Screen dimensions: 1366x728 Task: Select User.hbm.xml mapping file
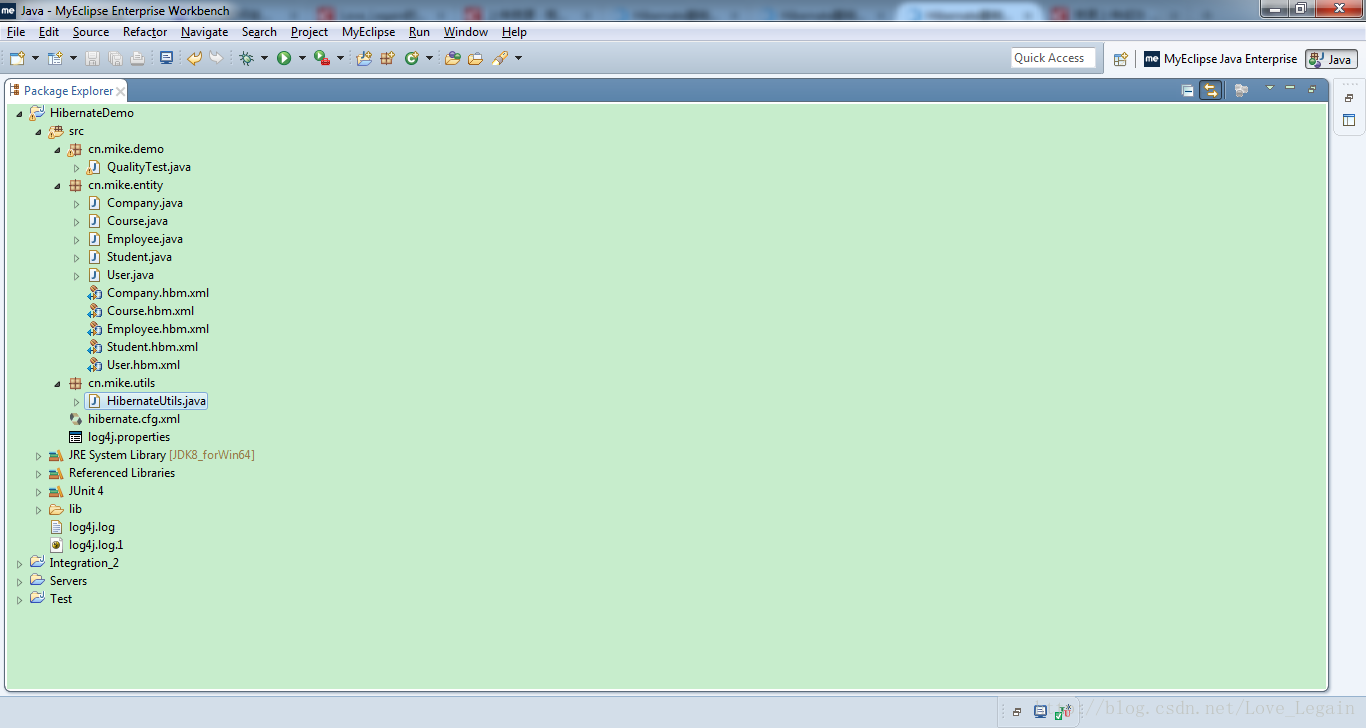coord(143,365)
